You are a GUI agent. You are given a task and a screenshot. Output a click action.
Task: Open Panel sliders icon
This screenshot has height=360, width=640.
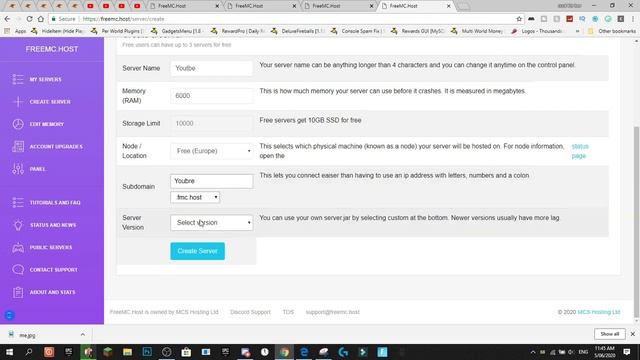point(18,169)
